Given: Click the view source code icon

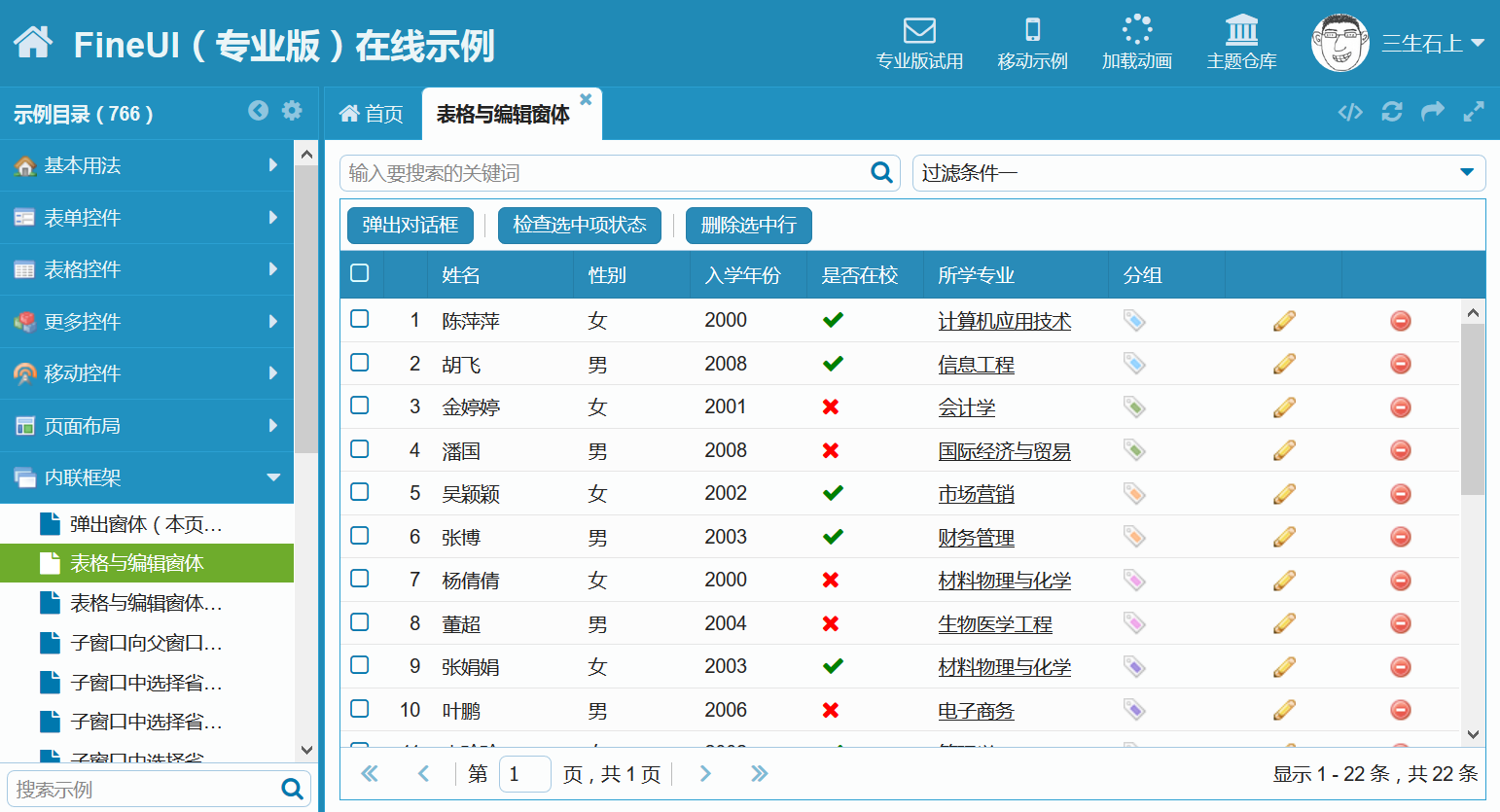Looking at the screenshot, I should 1350,112.
